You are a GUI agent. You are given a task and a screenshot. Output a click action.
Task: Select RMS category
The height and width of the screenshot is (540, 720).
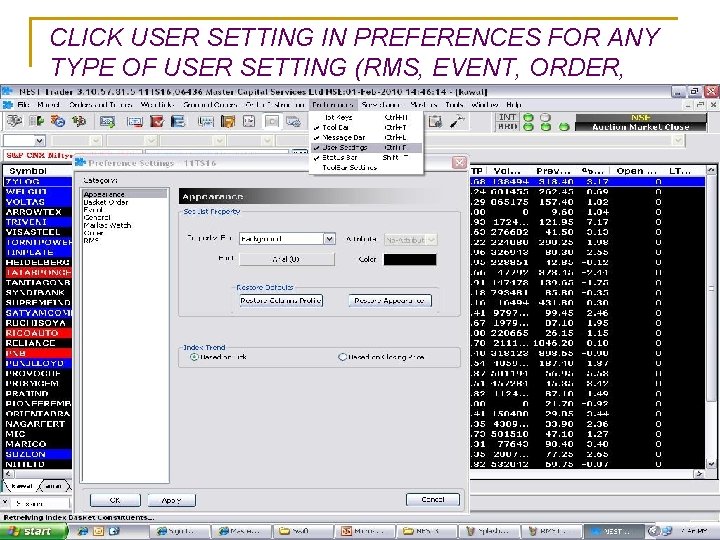[x=91, y=241]
